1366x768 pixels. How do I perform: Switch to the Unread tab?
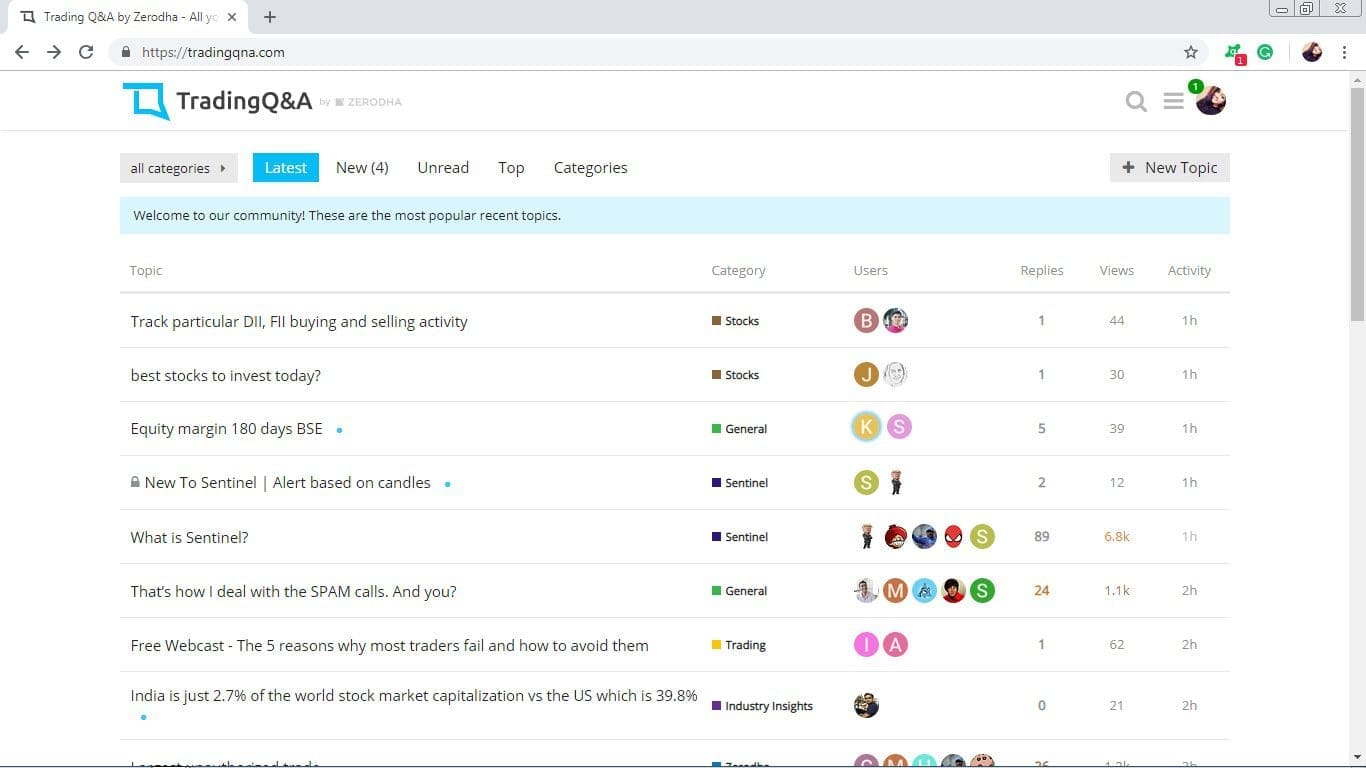(443, 167)
